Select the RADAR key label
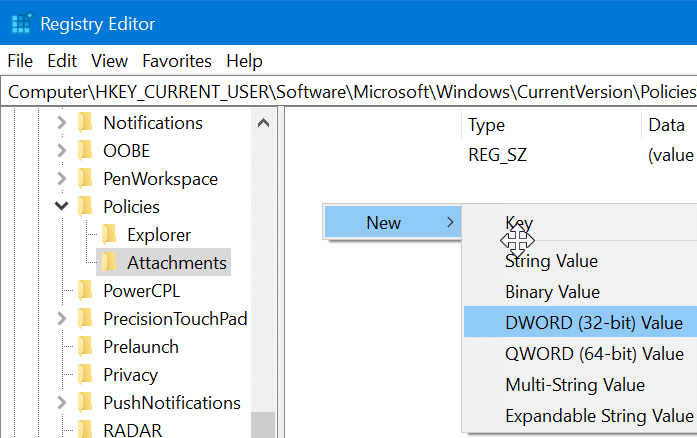 coord(132,430)
